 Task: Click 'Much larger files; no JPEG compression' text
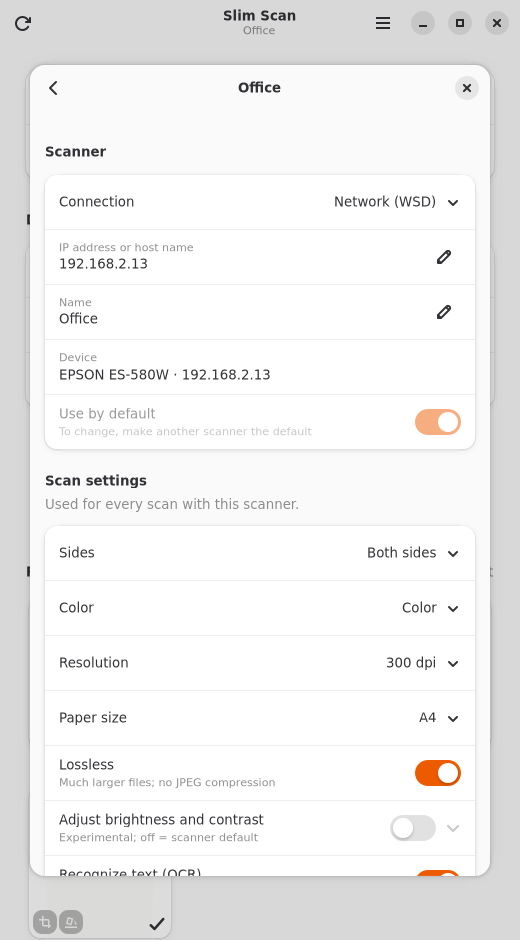(x=167, y=782)
